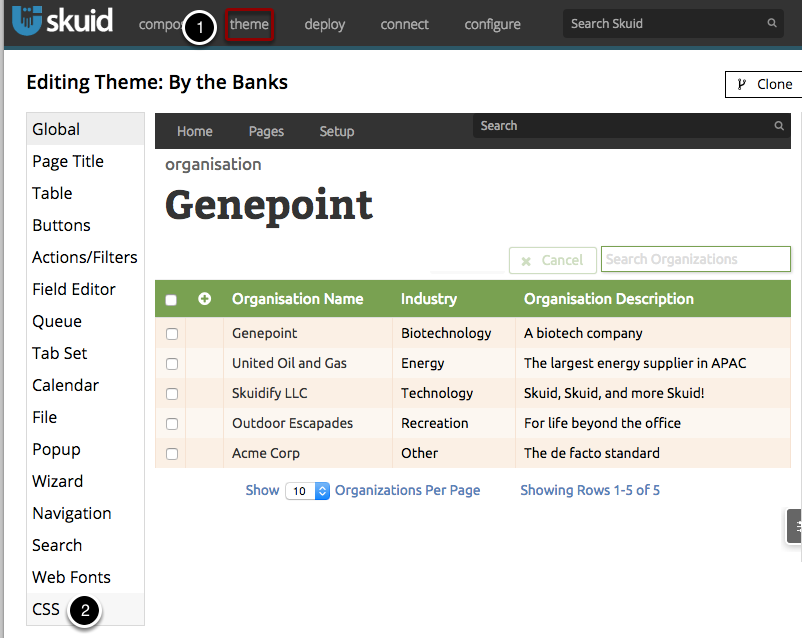
Task: Tick the Acme Corp row checkbox
Action: [172, 454]
